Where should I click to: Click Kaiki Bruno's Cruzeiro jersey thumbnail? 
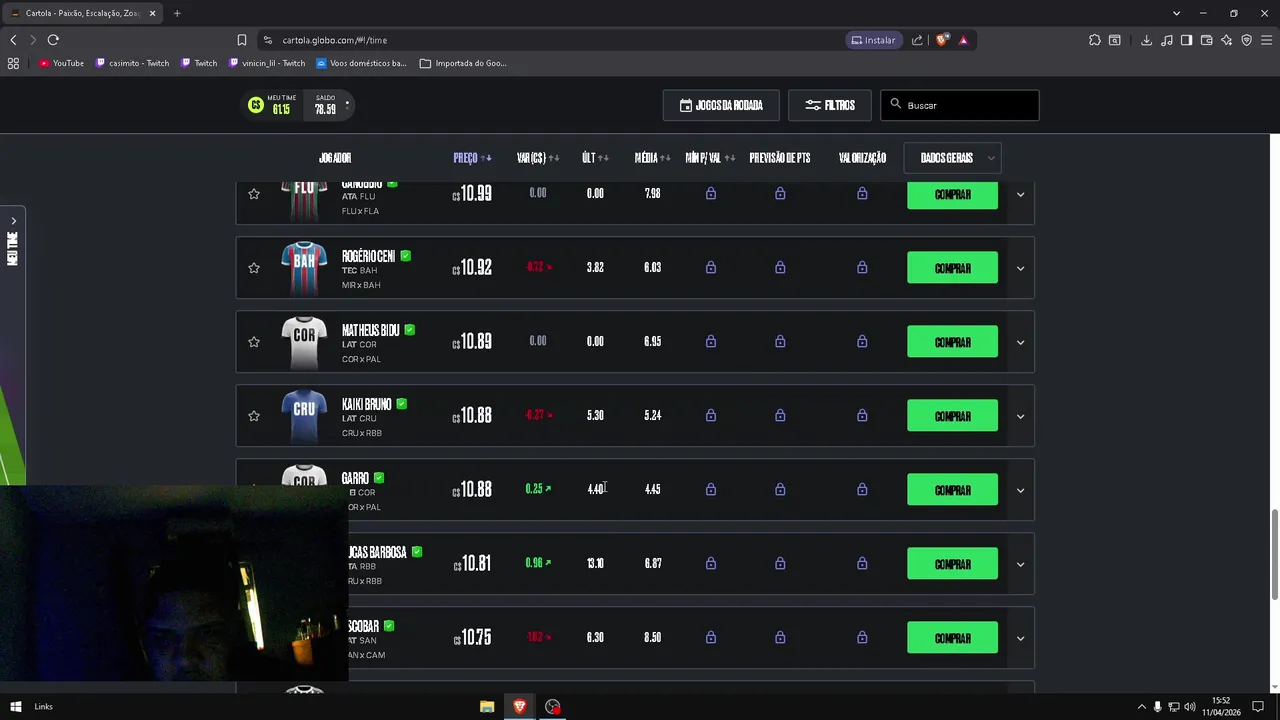(304, 416)
